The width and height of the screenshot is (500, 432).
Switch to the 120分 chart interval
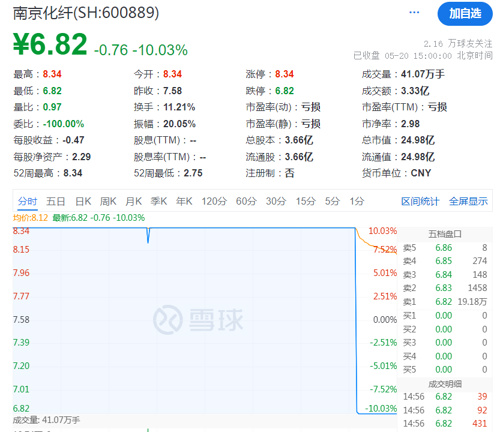click(x=214, y=201)
